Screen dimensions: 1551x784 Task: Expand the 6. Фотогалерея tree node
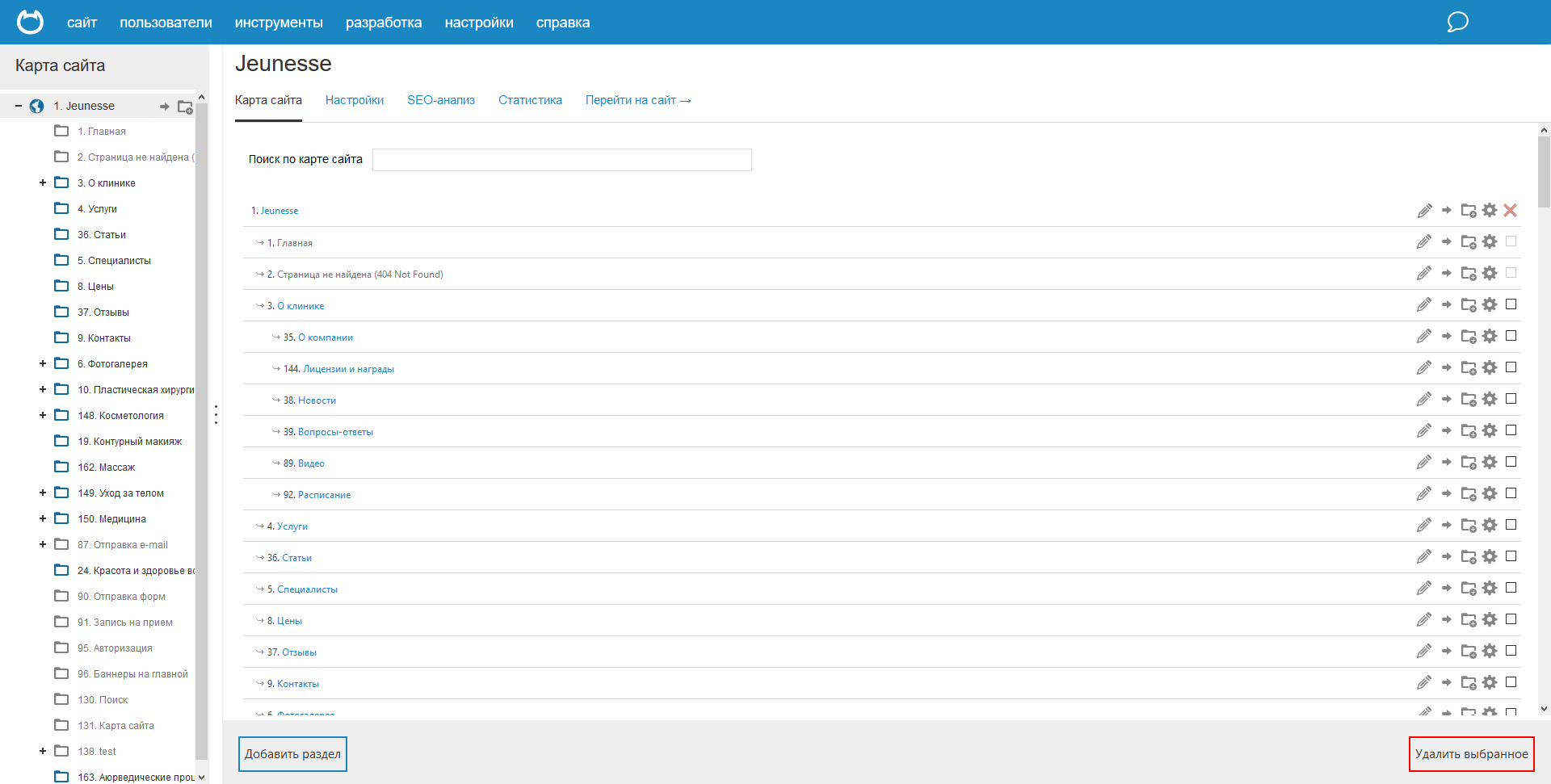(43, 364)
